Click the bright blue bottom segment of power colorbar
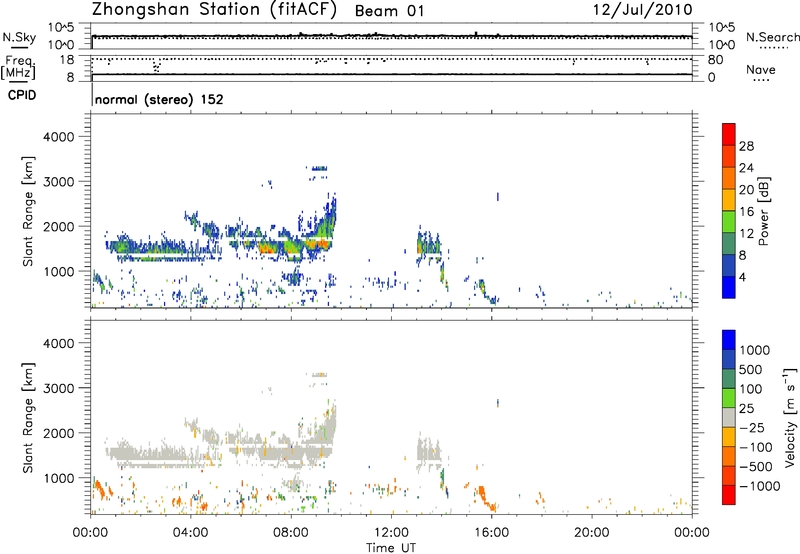800x554 pixels. pos(729,287)
